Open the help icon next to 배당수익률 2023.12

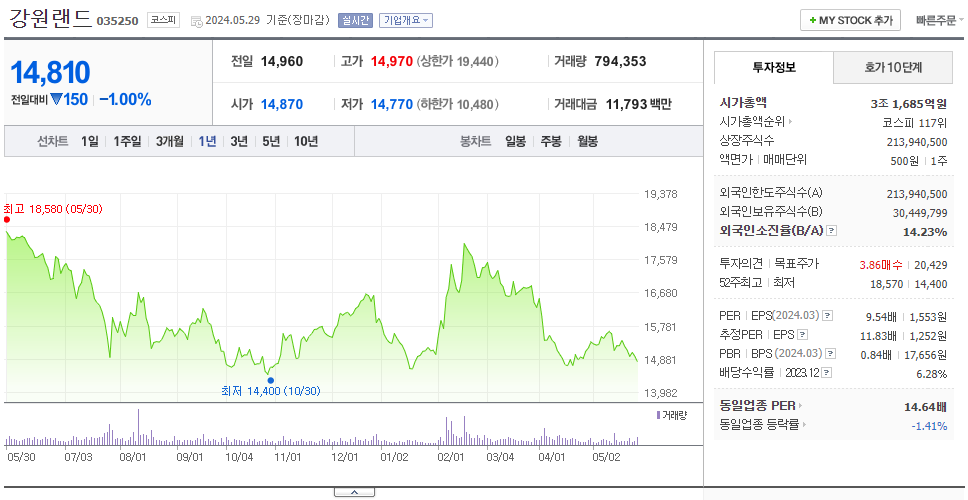(x=827, y=373)
